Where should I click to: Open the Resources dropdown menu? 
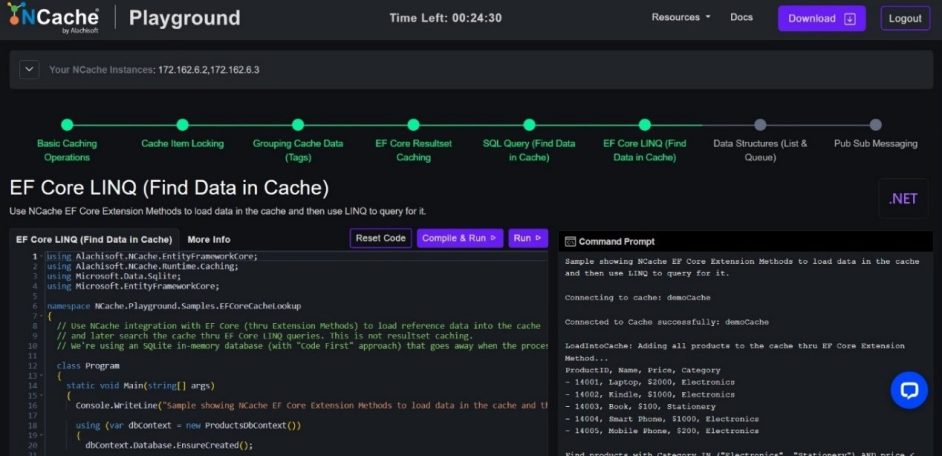click(681, 17)
